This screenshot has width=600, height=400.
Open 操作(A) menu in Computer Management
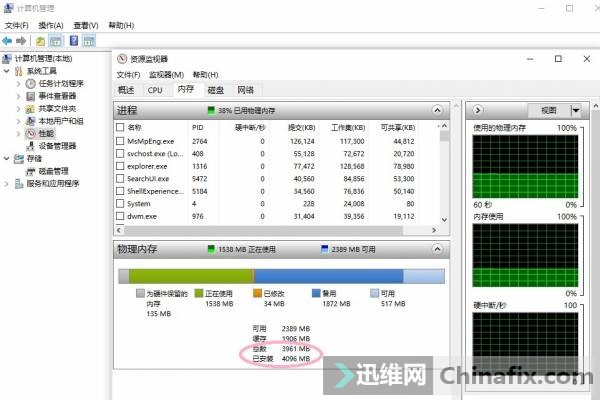[51, 25]
